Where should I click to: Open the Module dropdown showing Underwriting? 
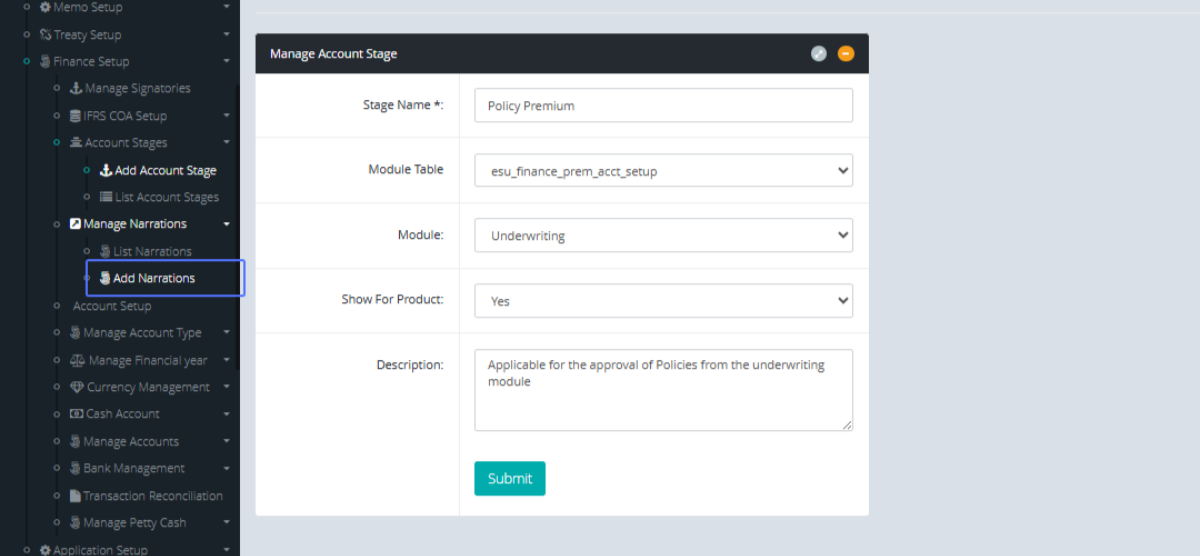click(663, 236)
